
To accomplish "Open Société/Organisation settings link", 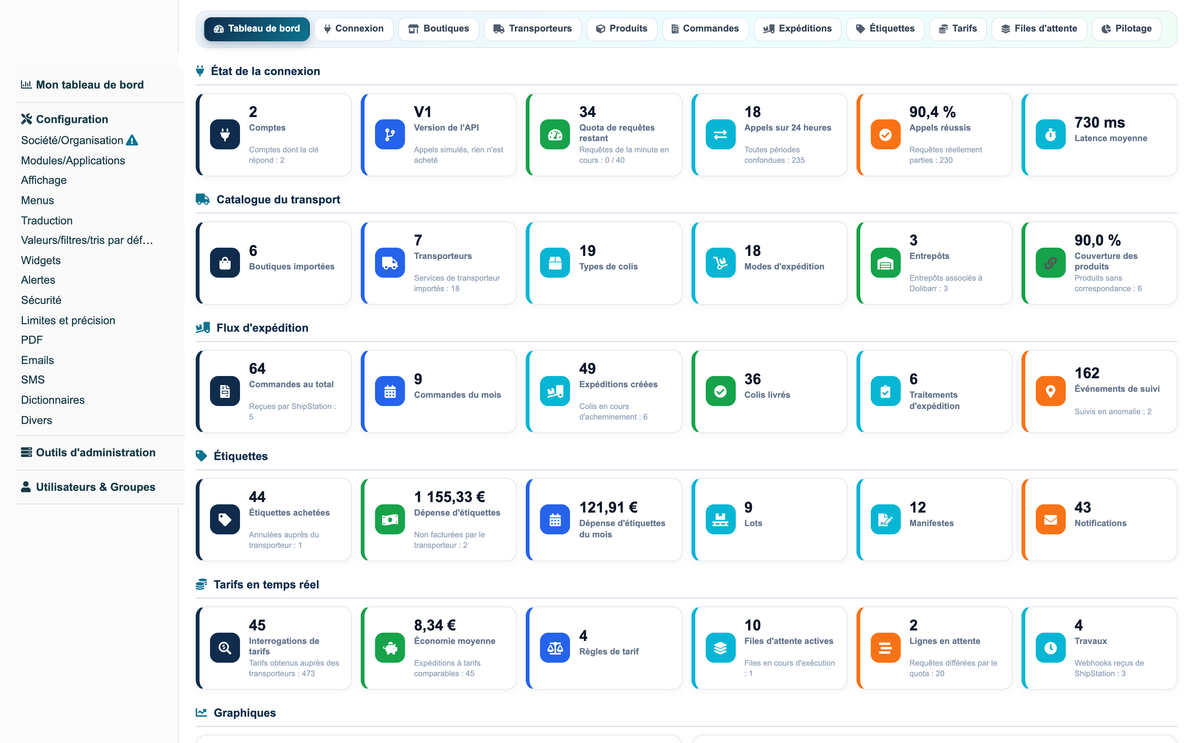I will [72, 141].
